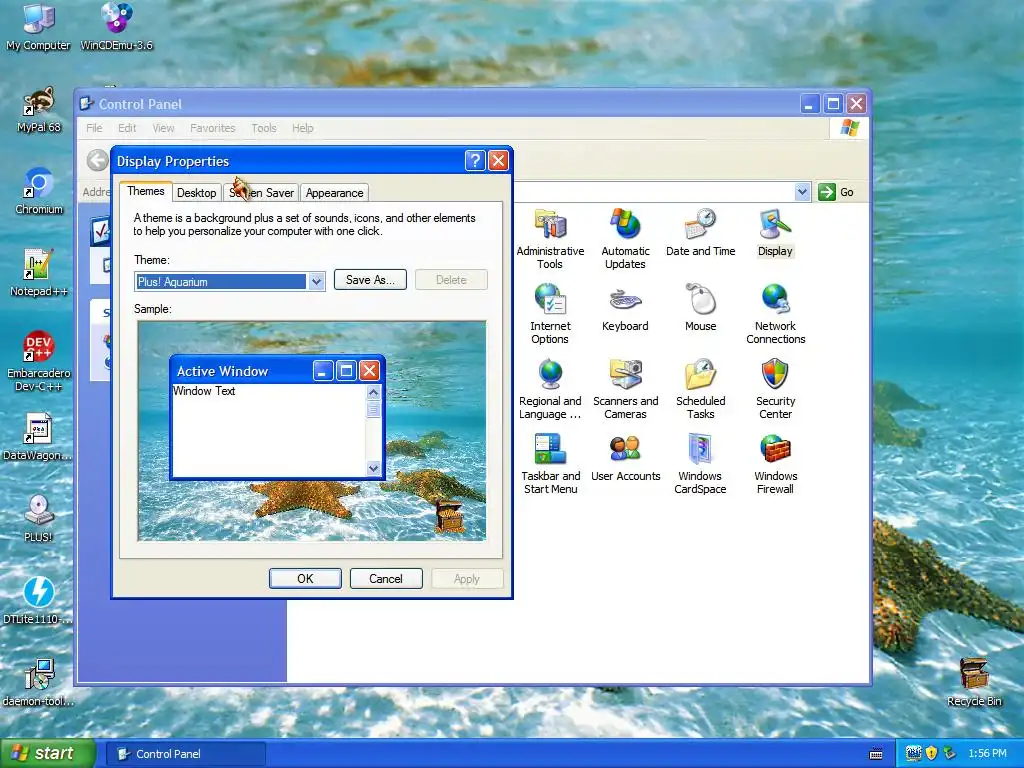Select the daemon-tool desktop icon
1024x768 pixels.
tap(39, 682)
